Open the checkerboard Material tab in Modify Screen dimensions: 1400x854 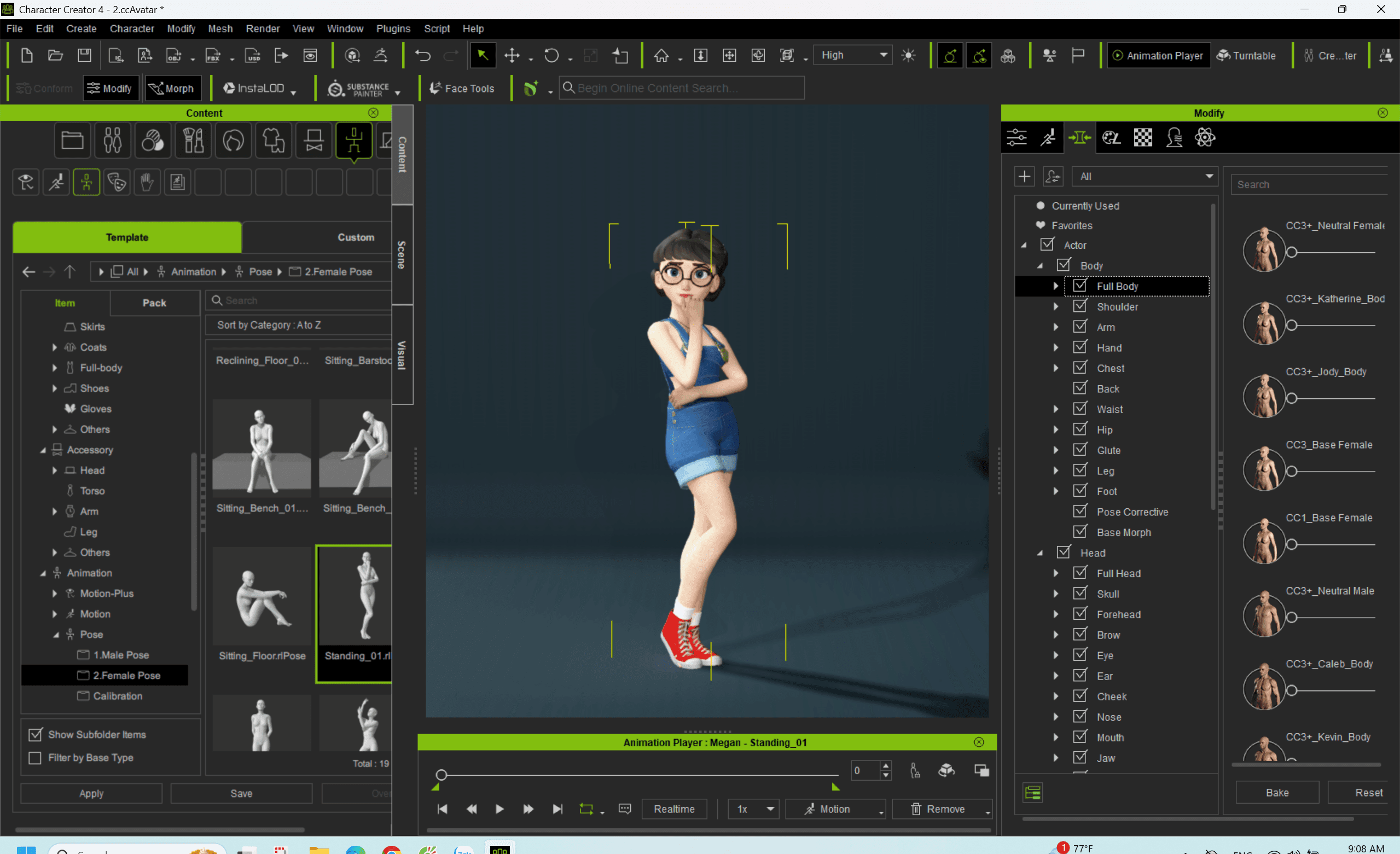pyautogui.click(x=1143, y=137)
